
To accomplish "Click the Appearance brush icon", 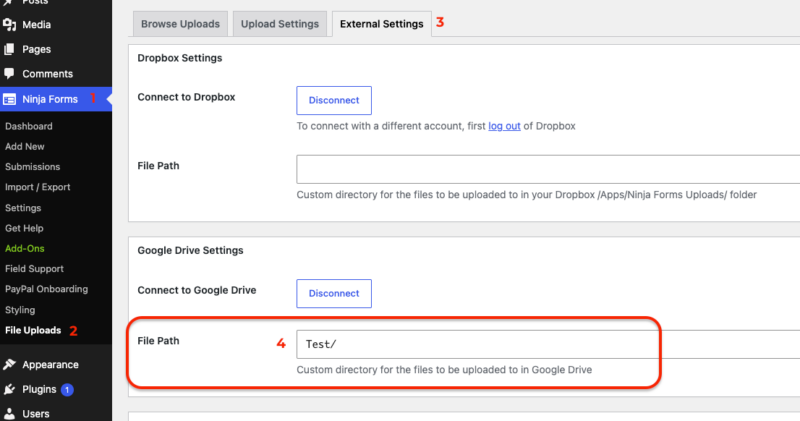I will click(x=9, y=364).
